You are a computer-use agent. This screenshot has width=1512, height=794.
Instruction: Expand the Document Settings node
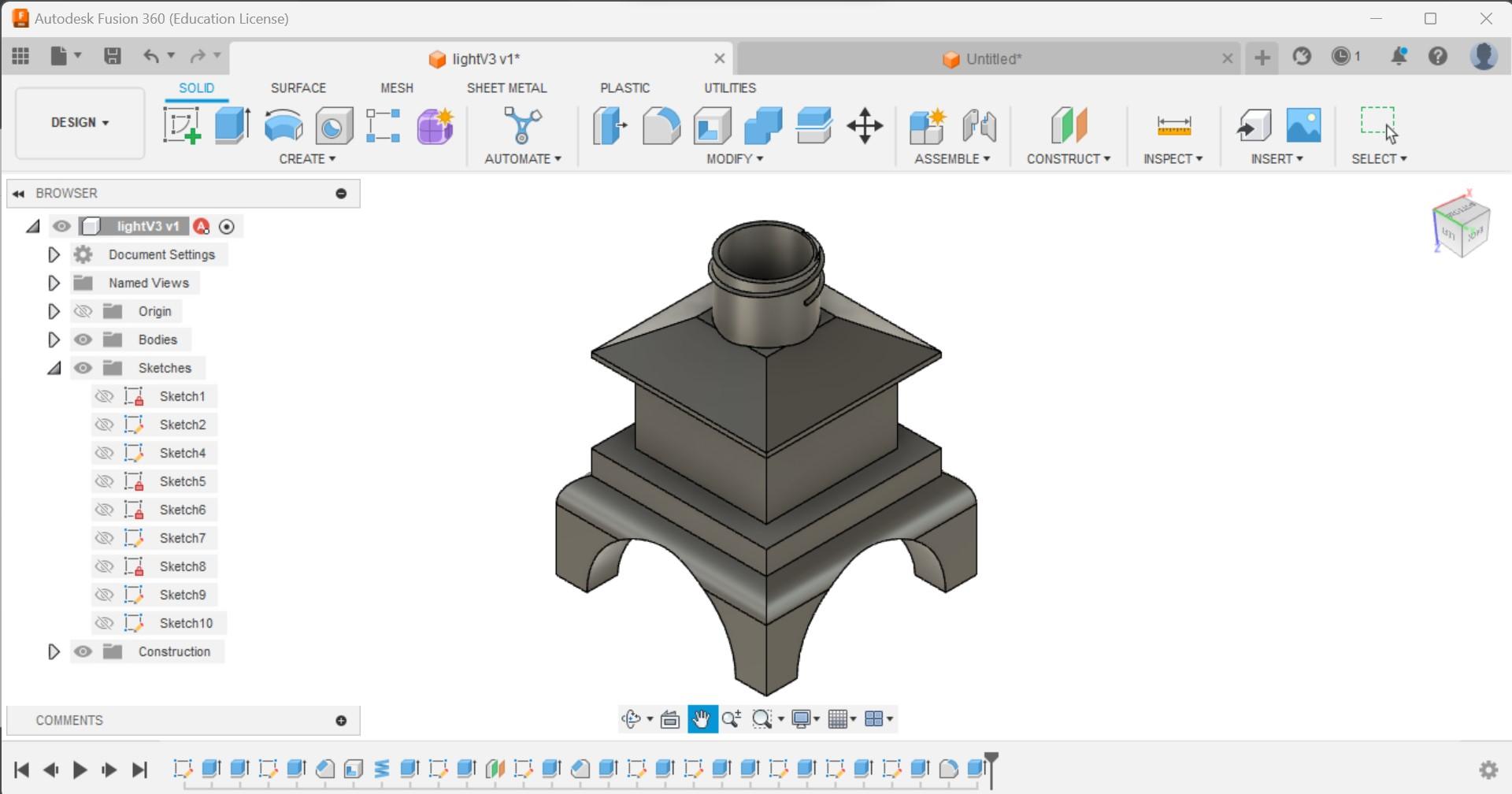54,254
